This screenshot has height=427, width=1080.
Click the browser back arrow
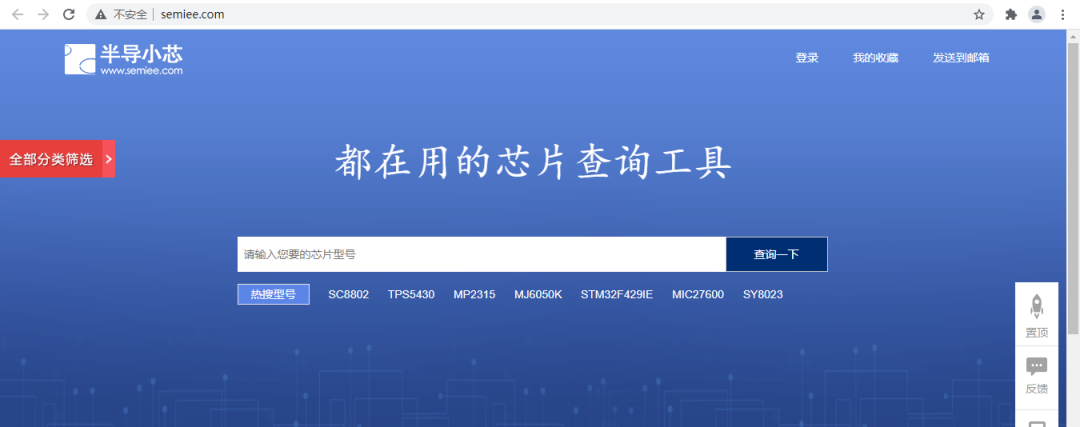click(17, 14)
